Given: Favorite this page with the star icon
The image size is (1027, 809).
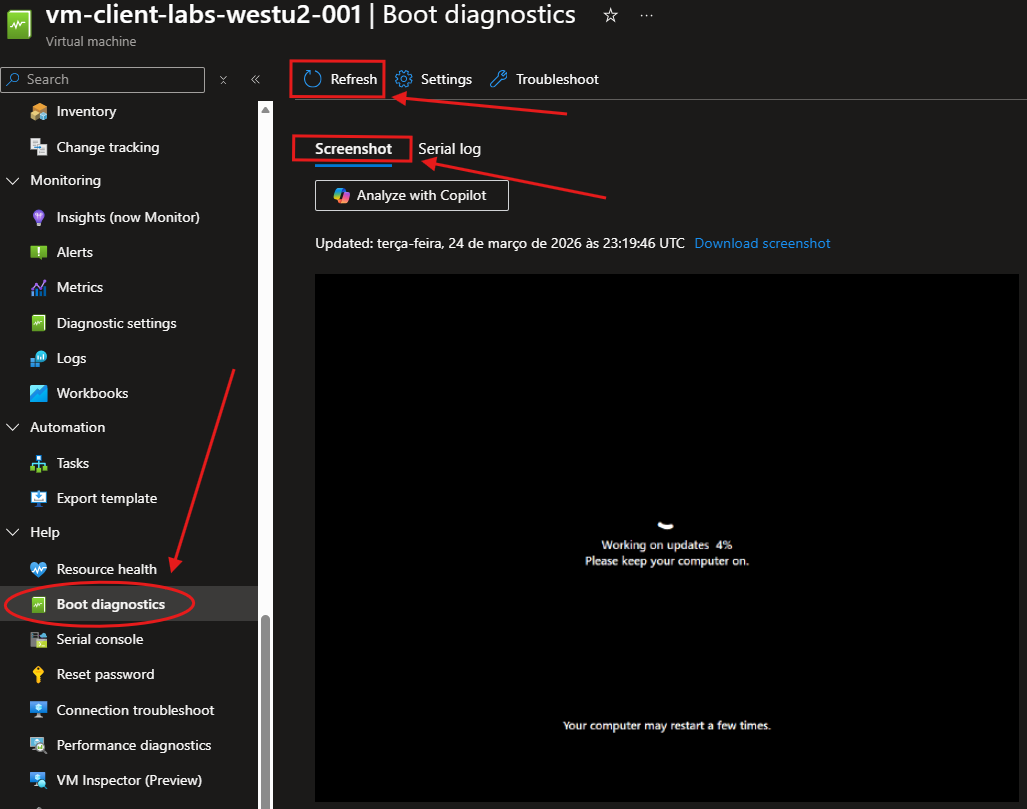Looking at the screenshot, I should (x=610, y=15).
